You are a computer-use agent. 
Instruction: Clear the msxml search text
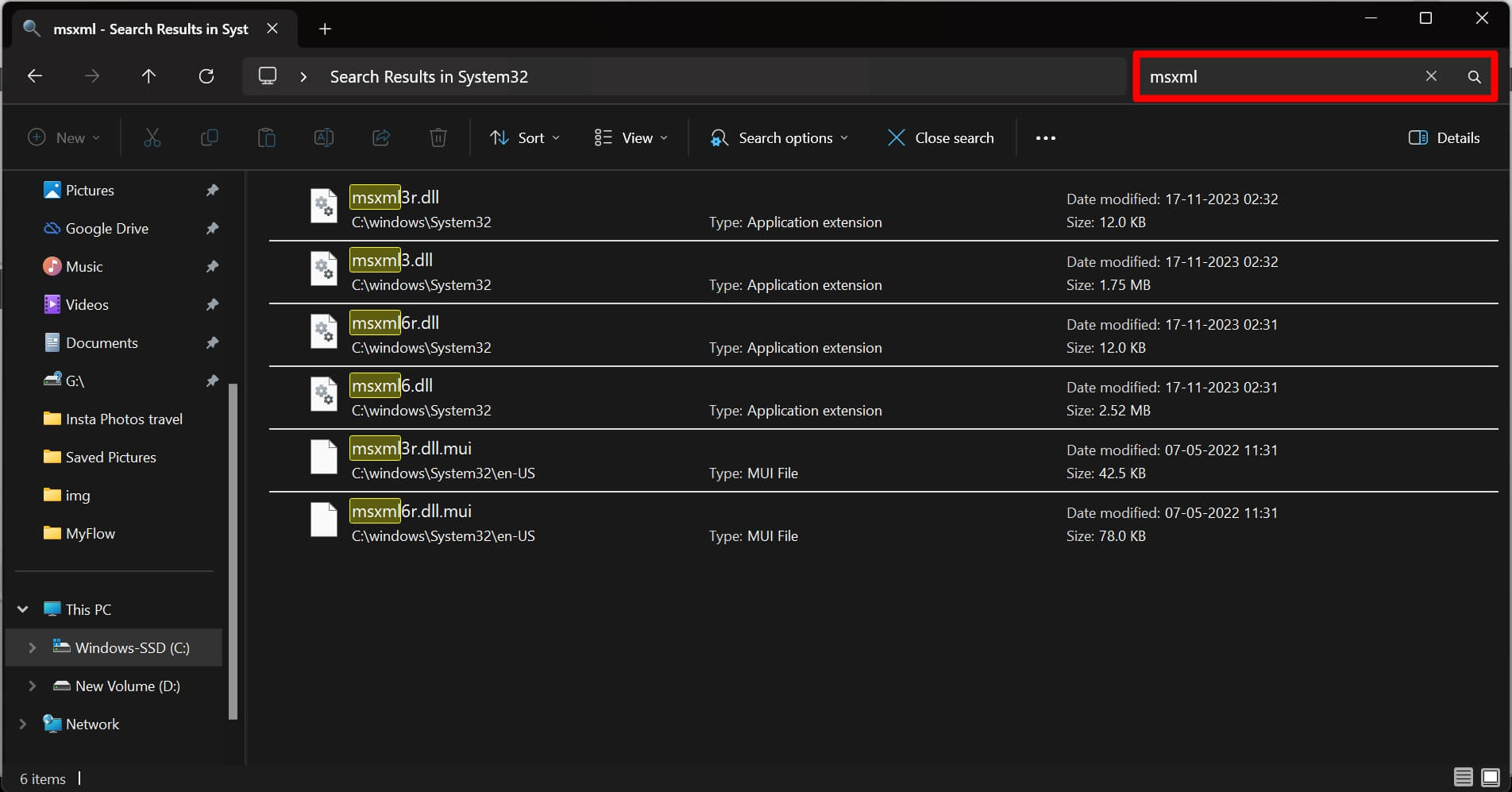tap(1431, 76)
